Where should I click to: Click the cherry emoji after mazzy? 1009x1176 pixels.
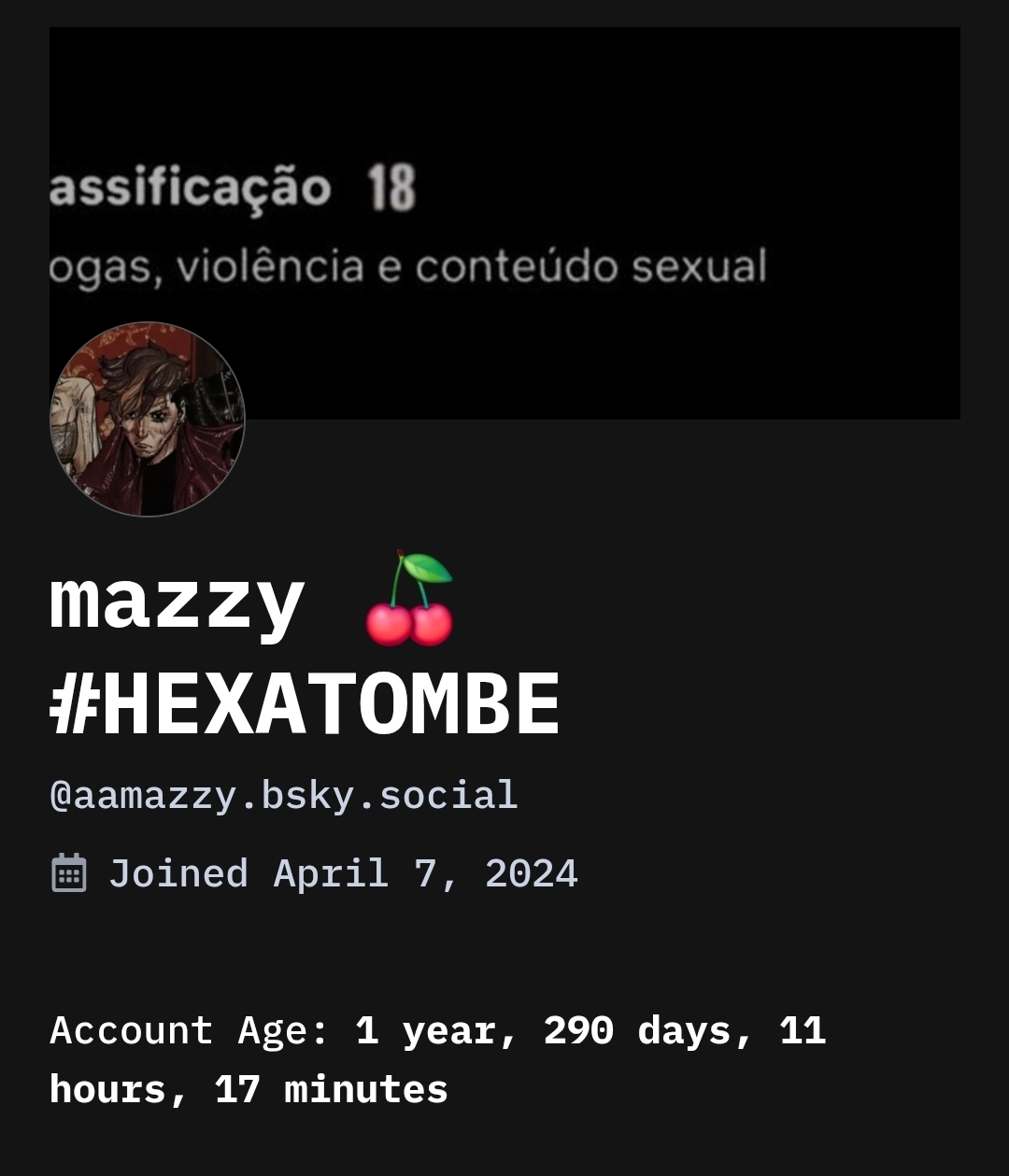point(409,600)
